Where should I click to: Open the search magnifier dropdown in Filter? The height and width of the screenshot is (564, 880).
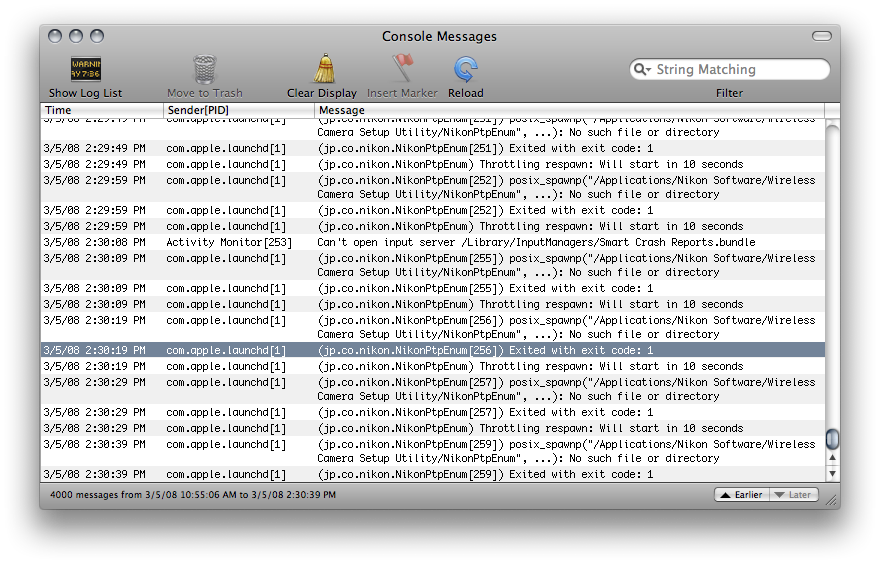coord(642,70)
